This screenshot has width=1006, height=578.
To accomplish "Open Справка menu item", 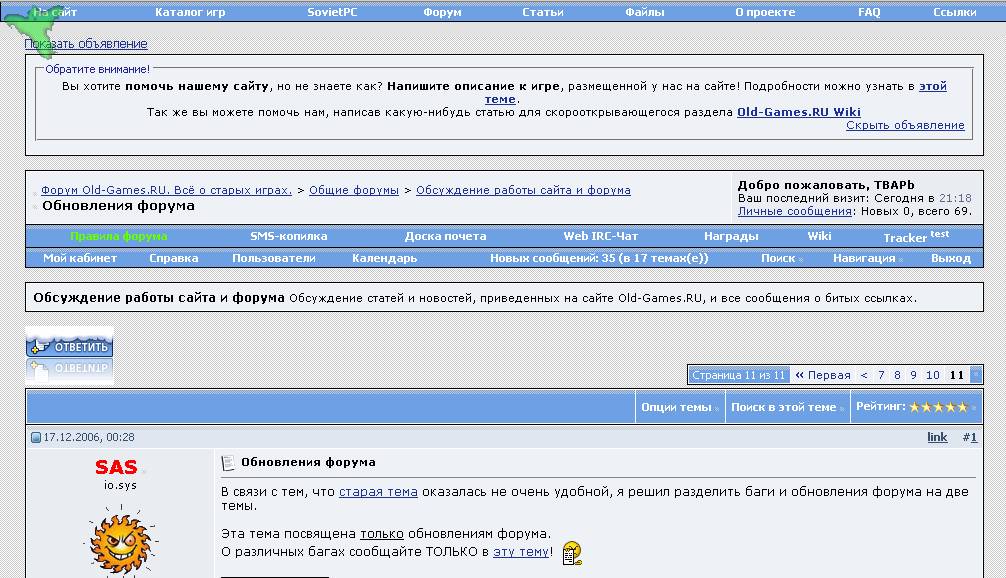I will tap(173, 258).
